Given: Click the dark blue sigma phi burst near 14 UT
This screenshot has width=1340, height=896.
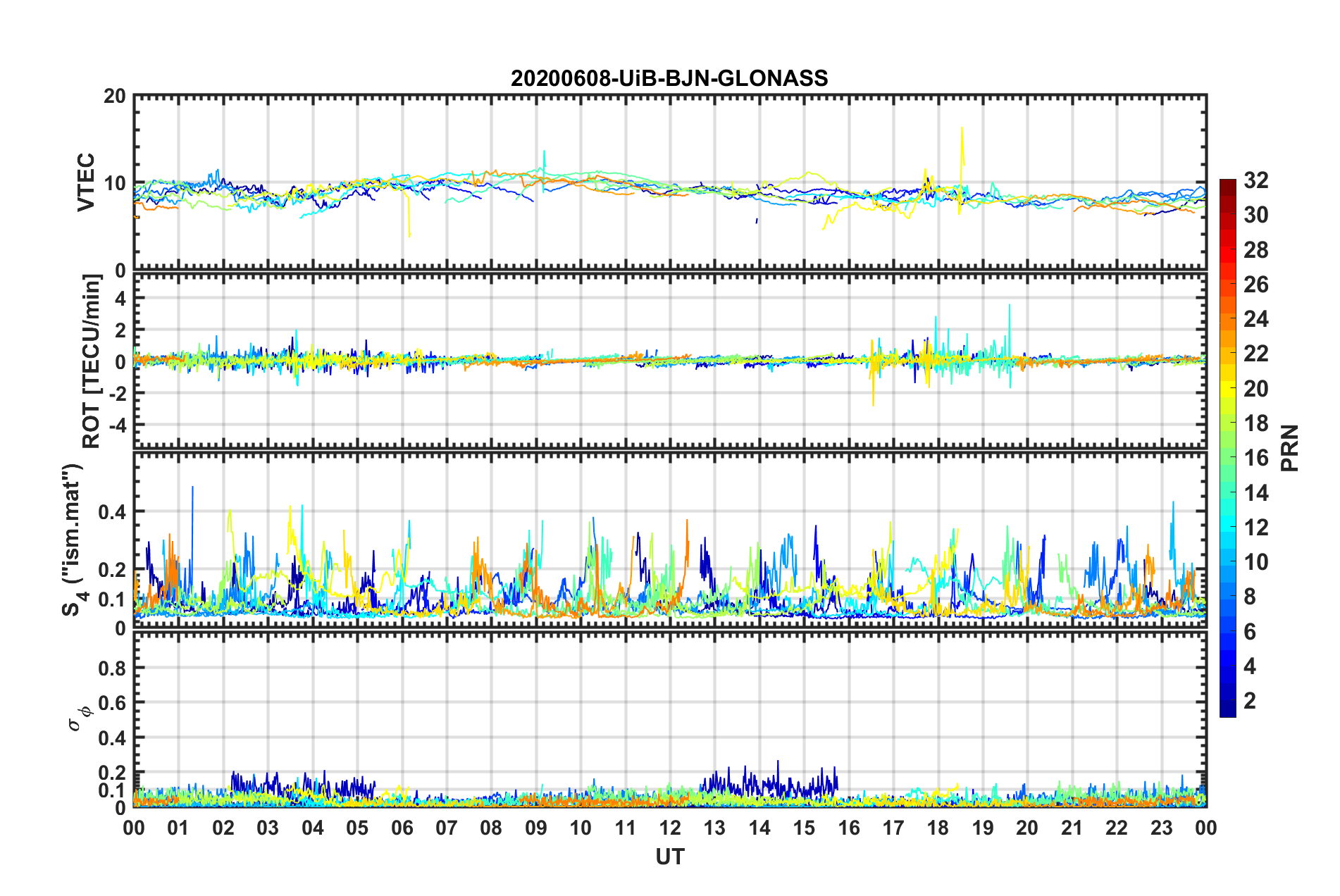Looking at the screenshot, I should (x=769, y=781).
